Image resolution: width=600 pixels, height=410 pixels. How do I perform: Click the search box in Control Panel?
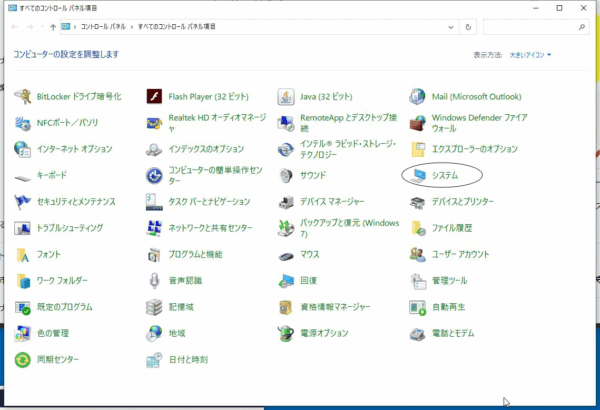530,26
